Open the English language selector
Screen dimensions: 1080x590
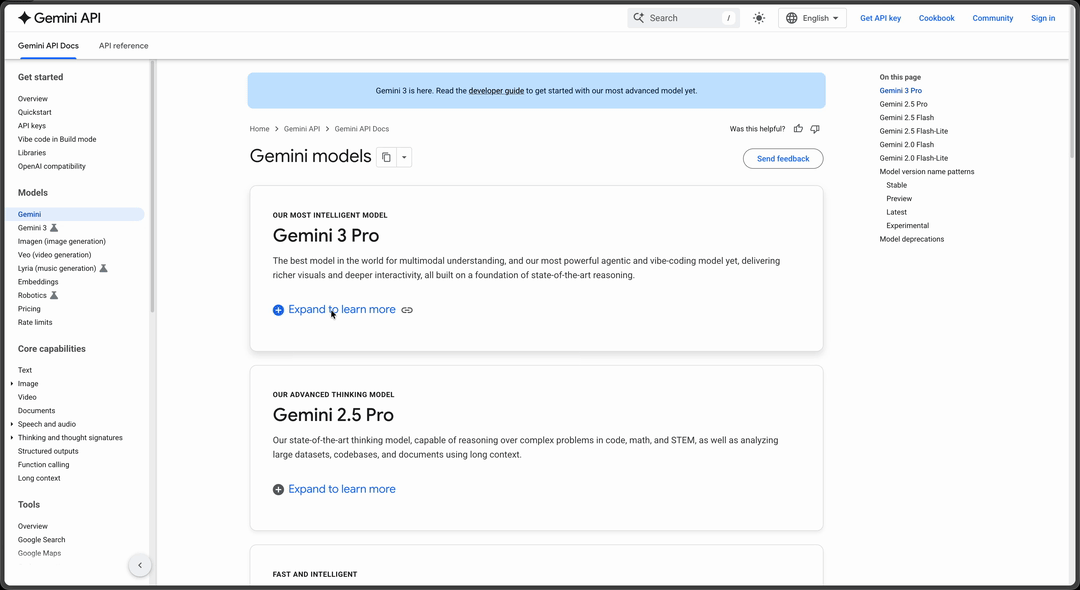tap(812, 17)
